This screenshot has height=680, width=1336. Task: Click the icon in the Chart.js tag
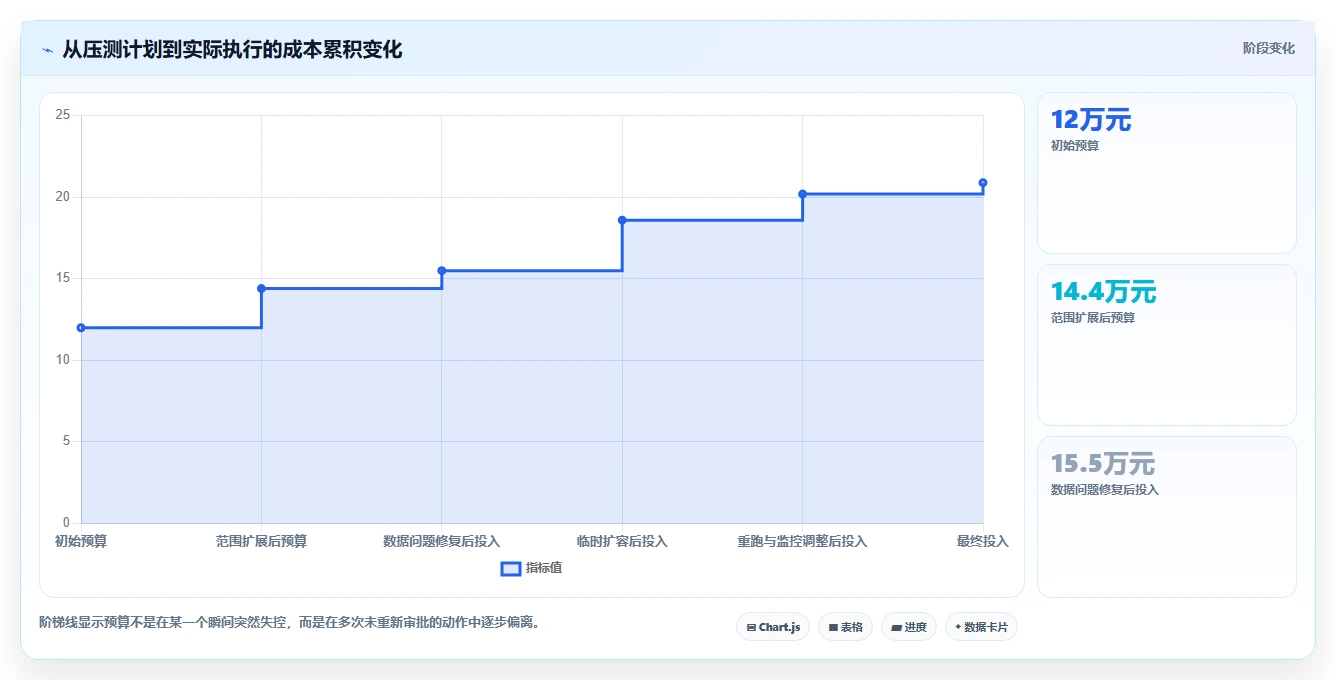(751, 628)
